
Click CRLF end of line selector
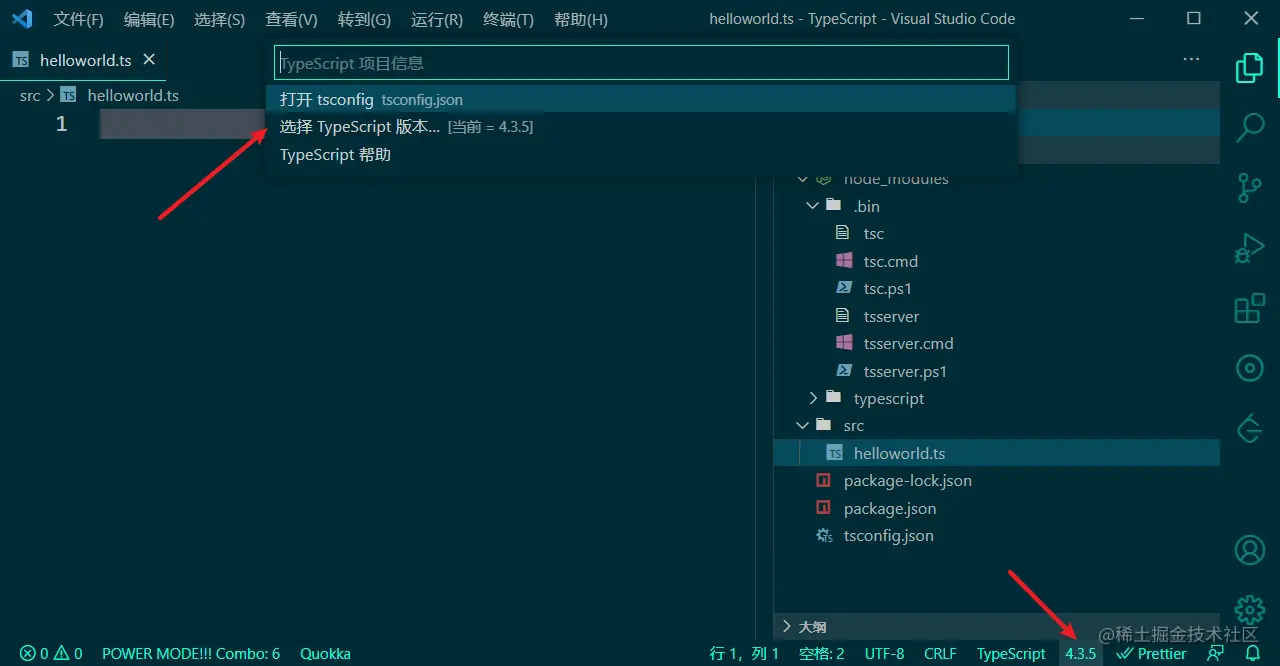(940, 653)
